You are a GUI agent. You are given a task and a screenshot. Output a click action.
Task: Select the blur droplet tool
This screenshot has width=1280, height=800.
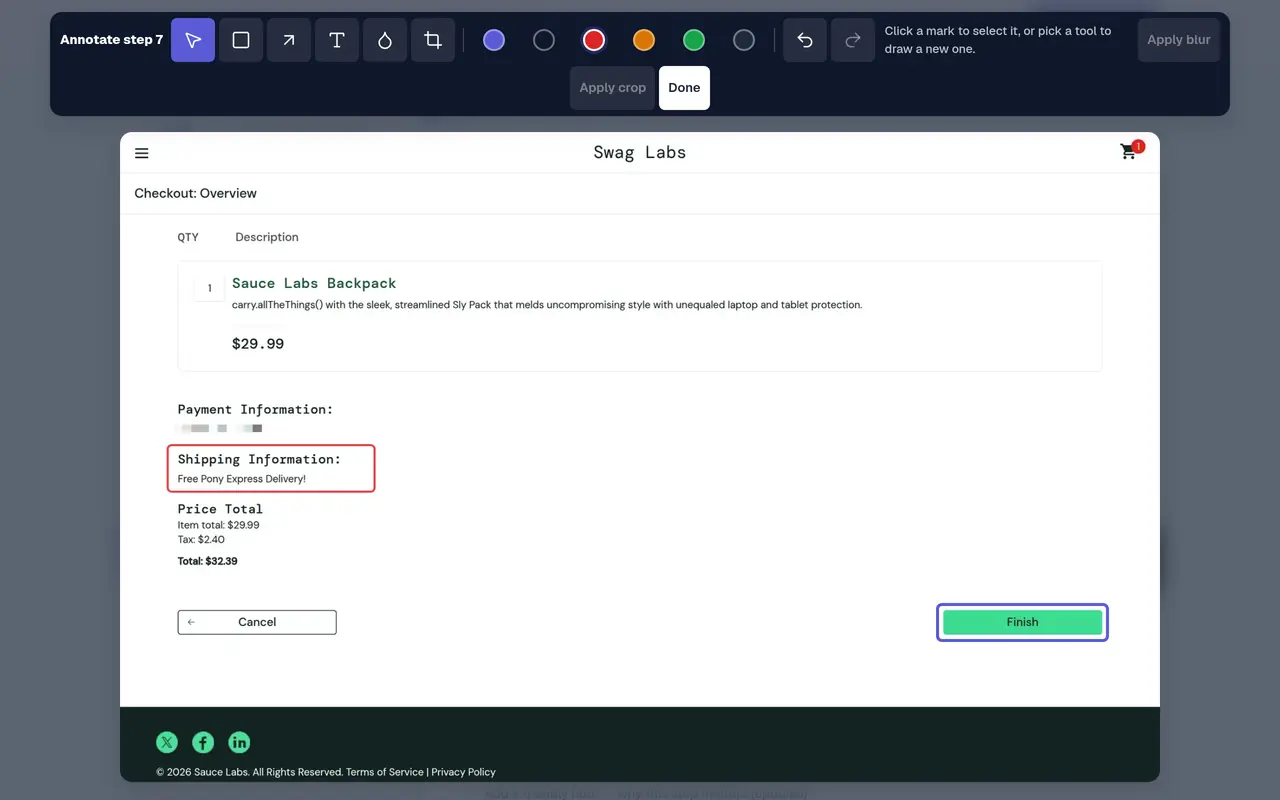pyautogui.click(x=385, y=40)
